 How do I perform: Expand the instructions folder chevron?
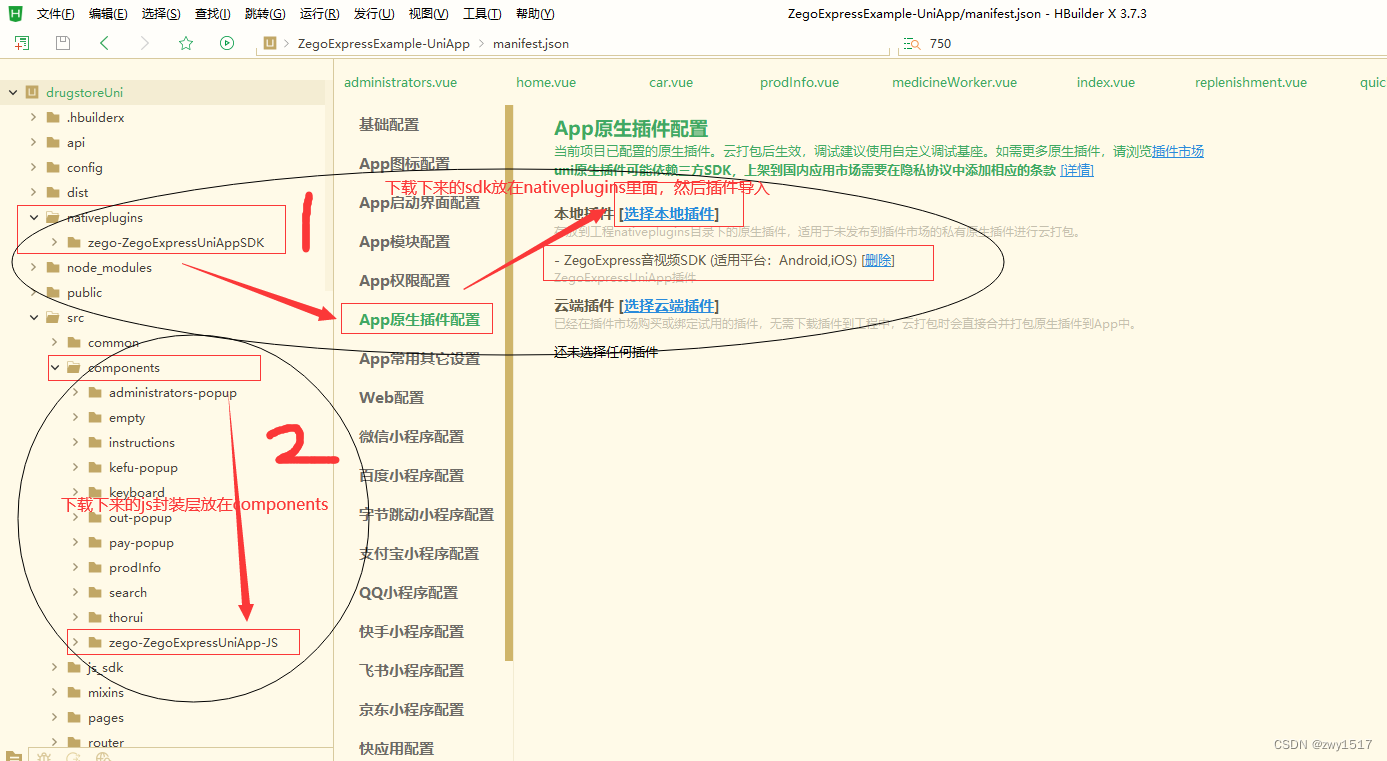76,443
